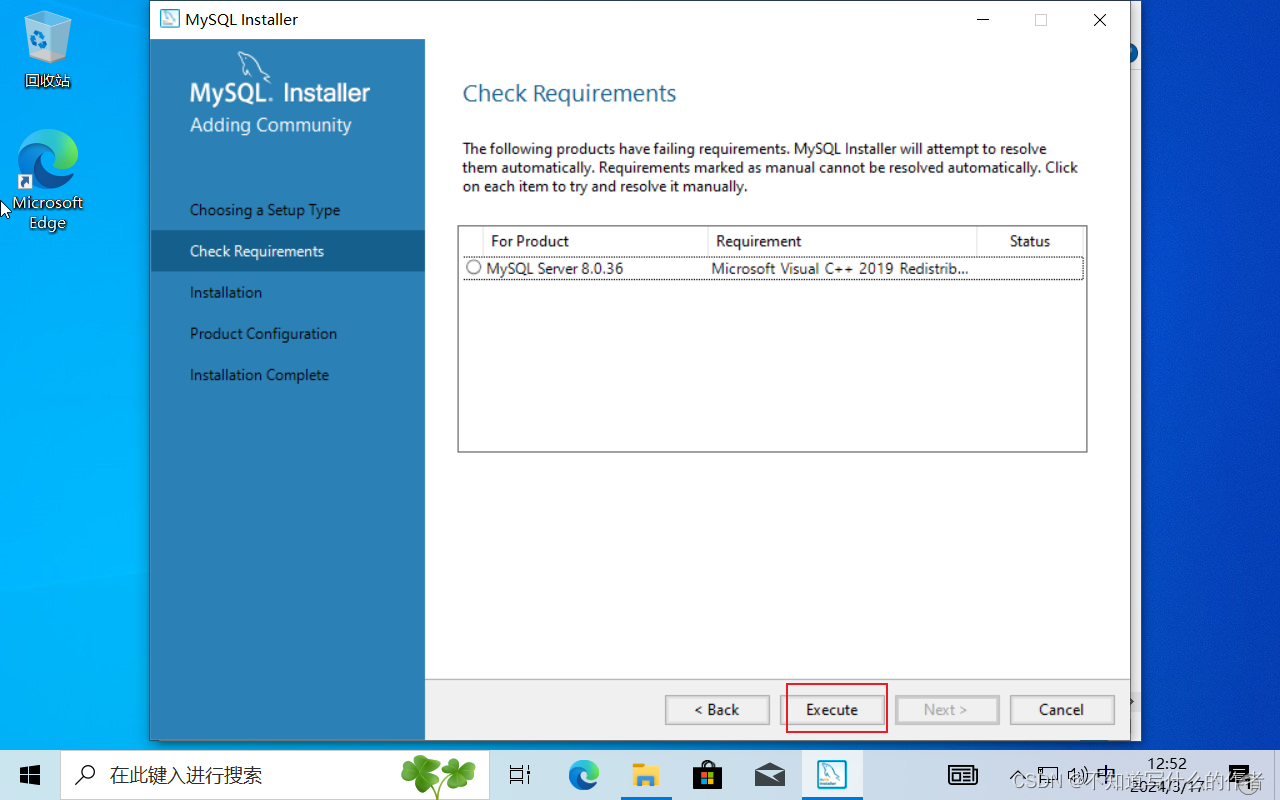Select the Product Configuration step
The height and width of the screenshot is (800, 1280).
point(263,333)
